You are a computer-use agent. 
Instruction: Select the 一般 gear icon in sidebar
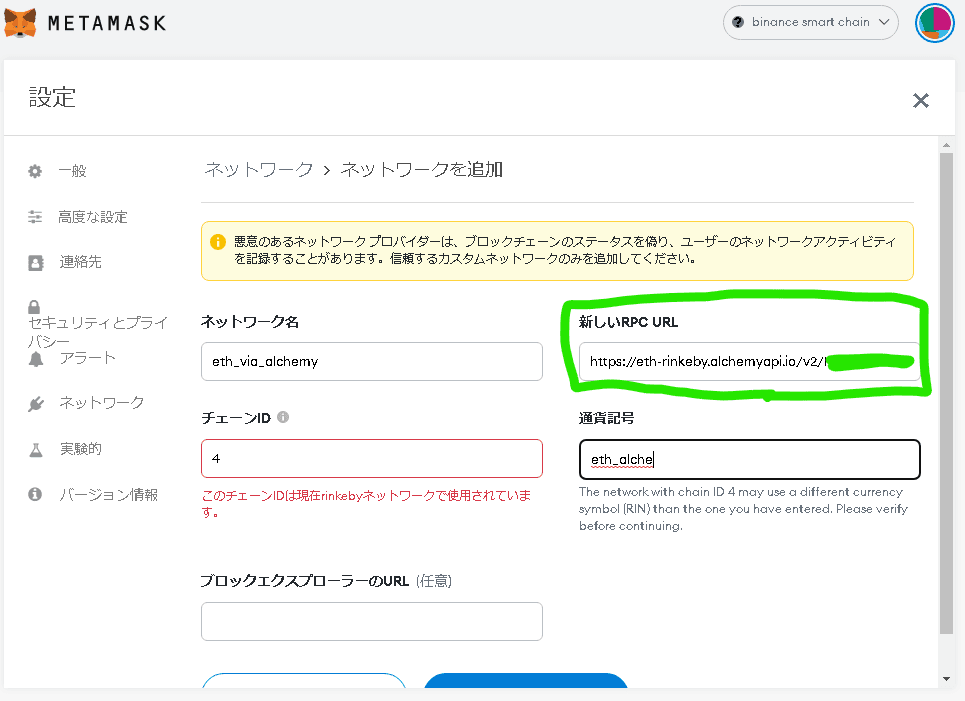(x=35, y=171)
